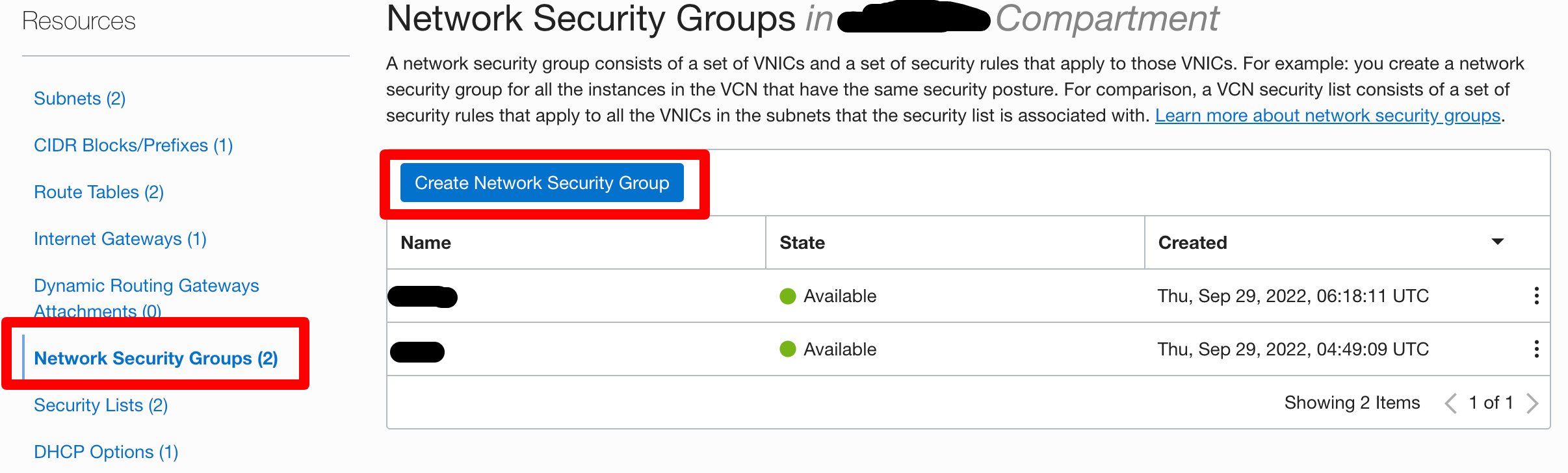Go to Route Tables (2)

click(98, 192)
